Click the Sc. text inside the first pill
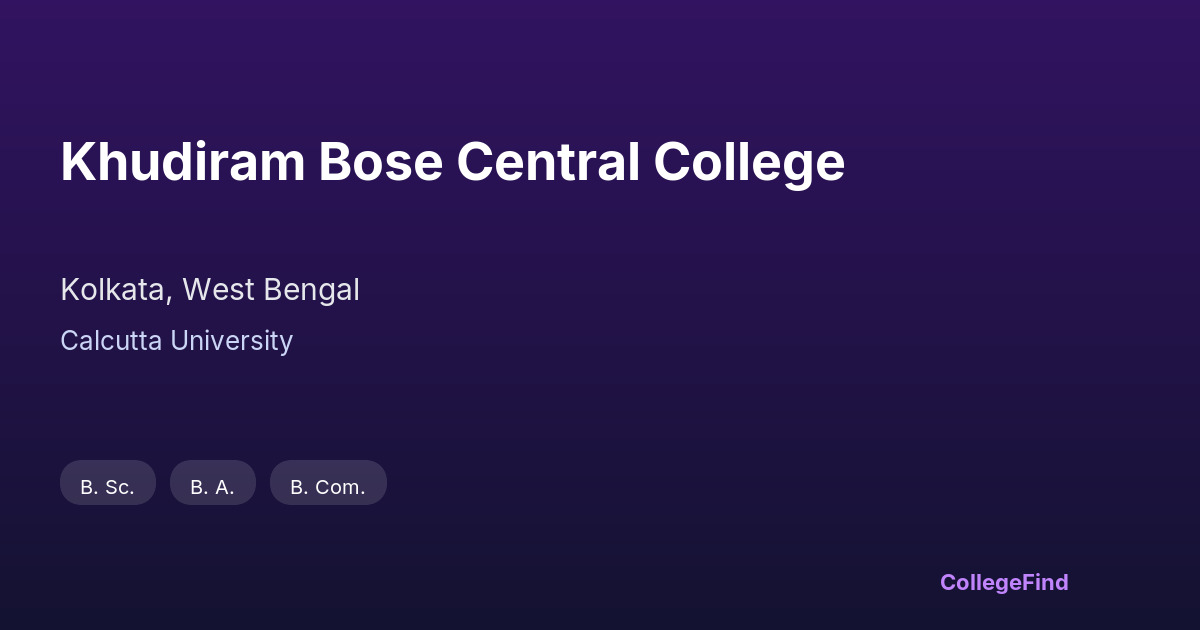This screenshot has height=630, width=1200. point(120,487)
